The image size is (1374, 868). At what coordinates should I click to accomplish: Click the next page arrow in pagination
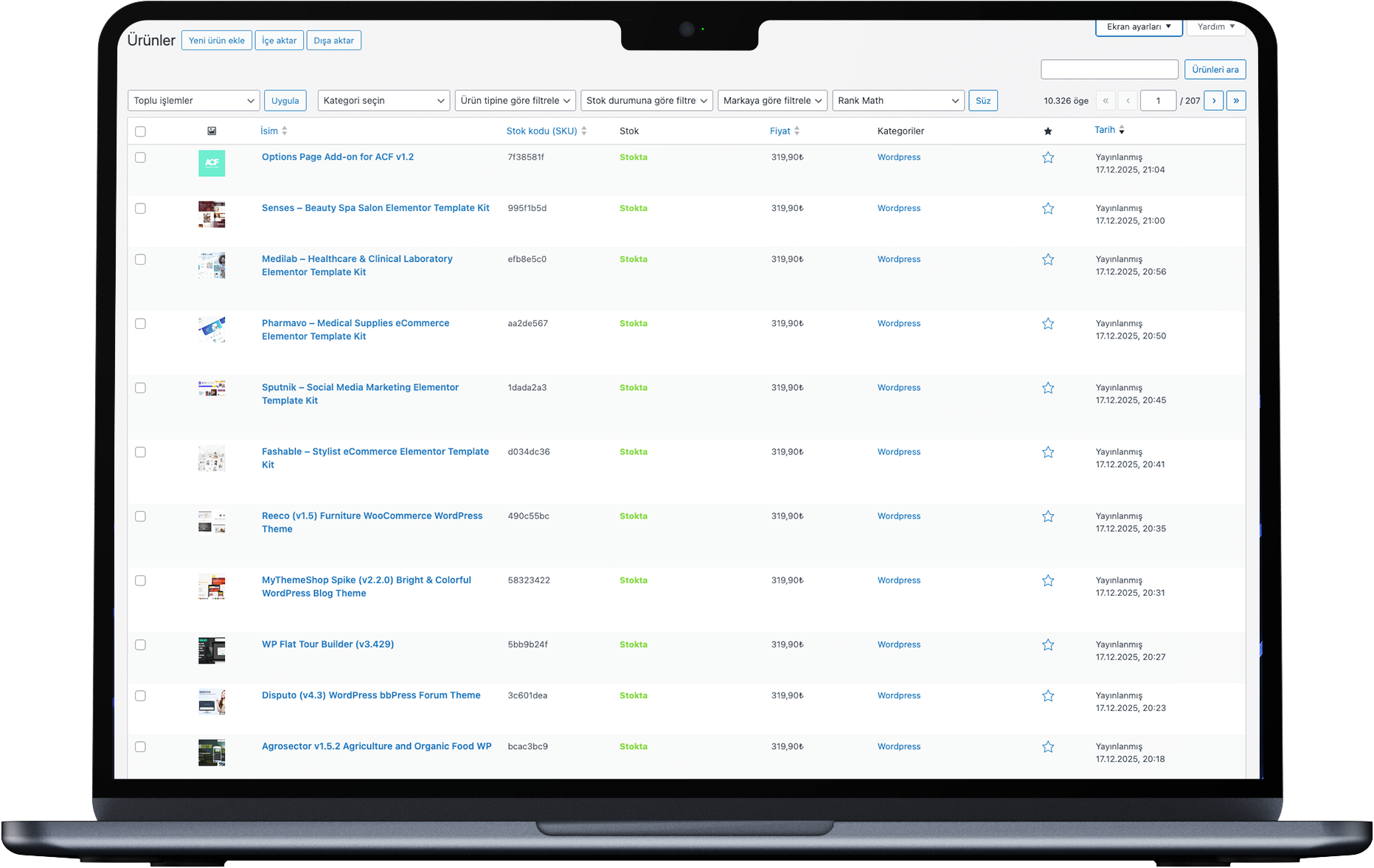[1213, 101]
